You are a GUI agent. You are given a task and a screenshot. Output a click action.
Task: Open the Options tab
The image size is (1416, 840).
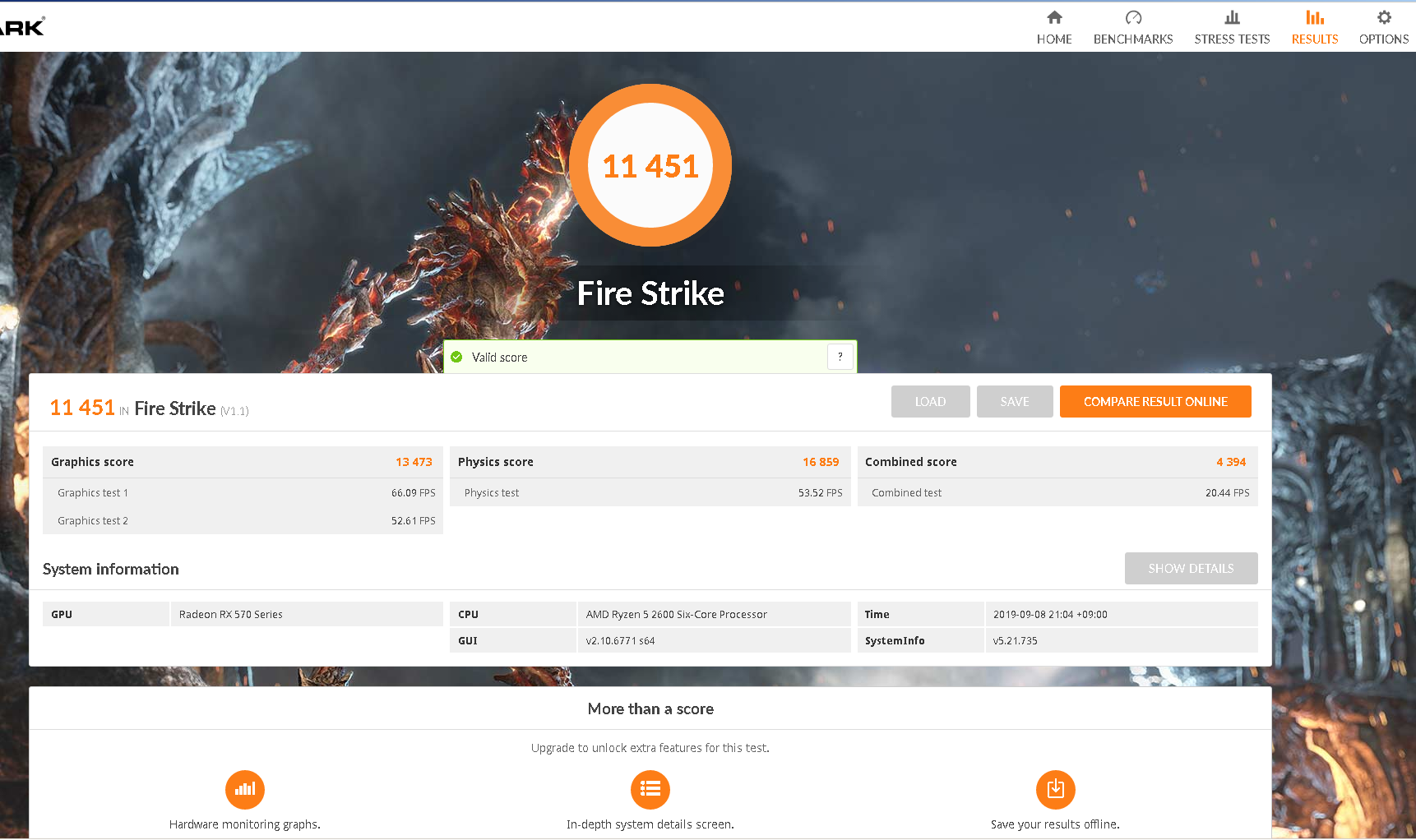(1384, 27)
